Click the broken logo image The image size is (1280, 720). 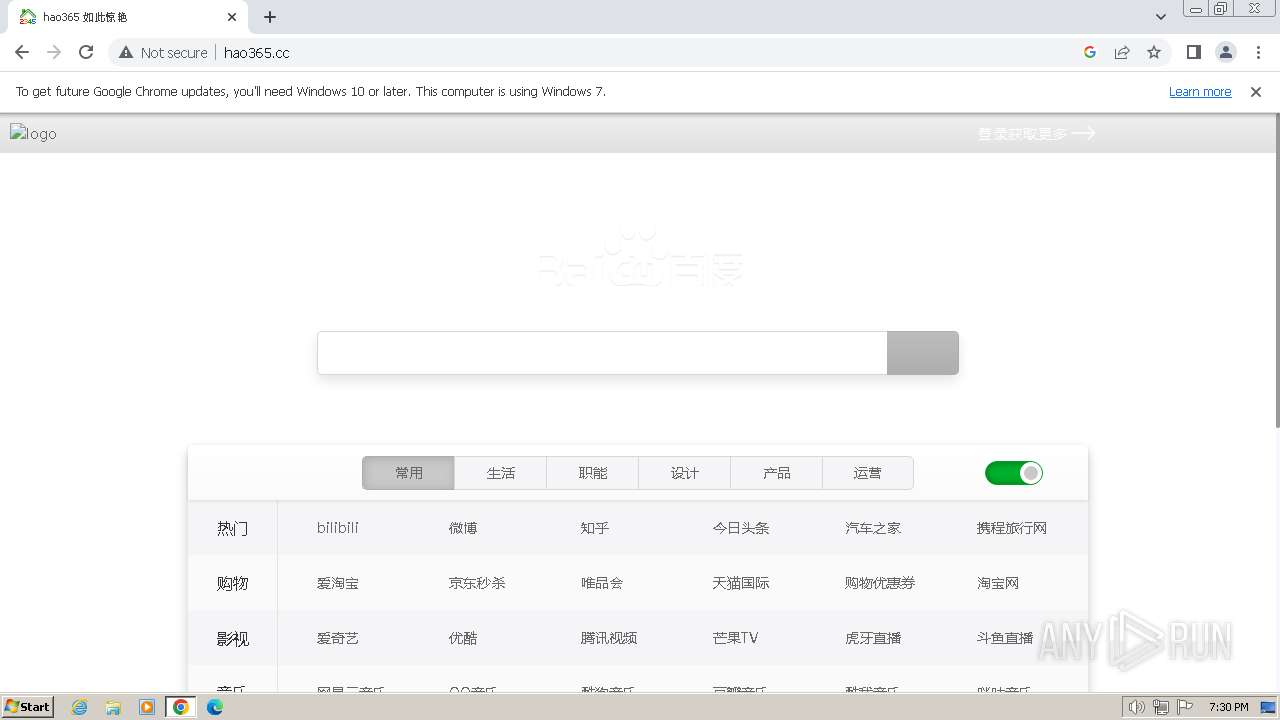(x=33, y=133)
